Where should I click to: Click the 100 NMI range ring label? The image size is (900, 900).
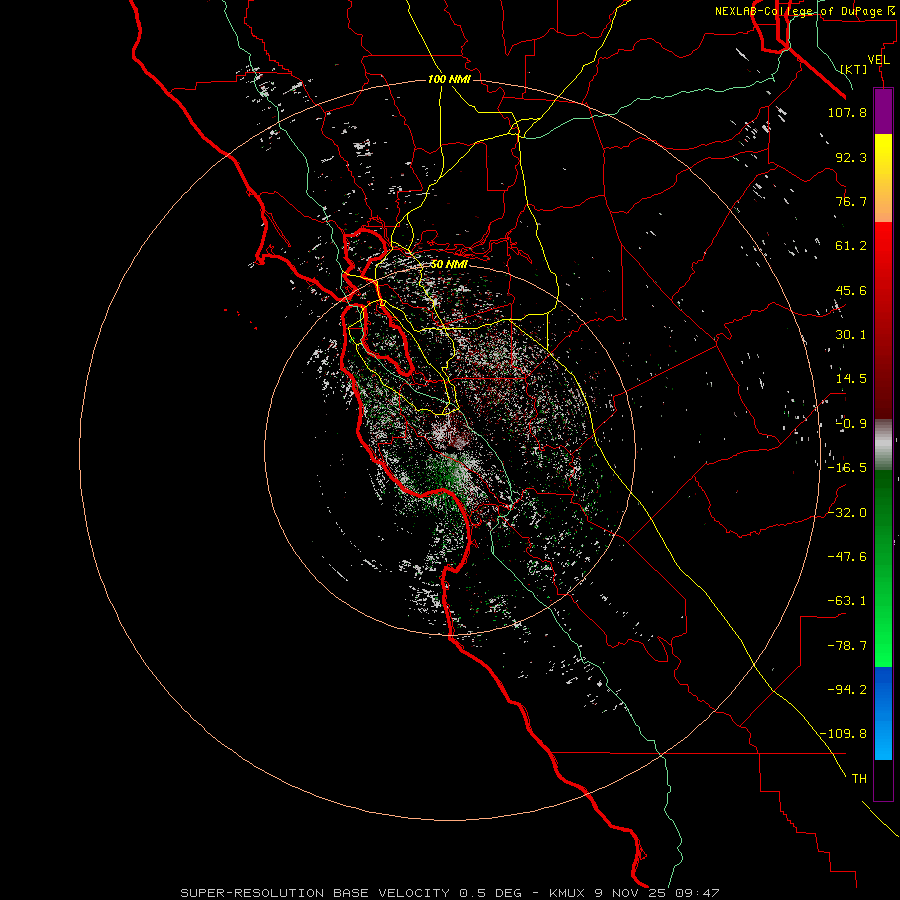pyautogui.click(x=449, y=79)
